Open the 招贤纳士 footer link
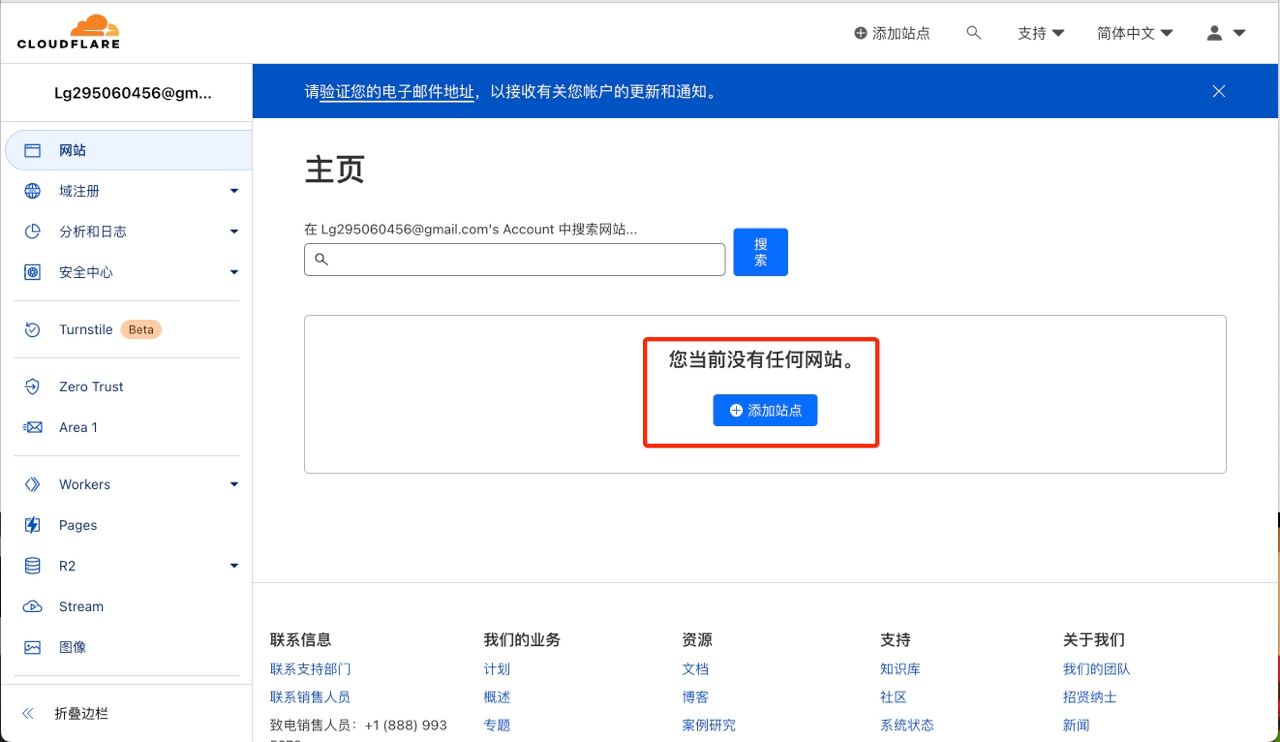The height and width of the screenshot is (742, 1280). pos(1089,697)
